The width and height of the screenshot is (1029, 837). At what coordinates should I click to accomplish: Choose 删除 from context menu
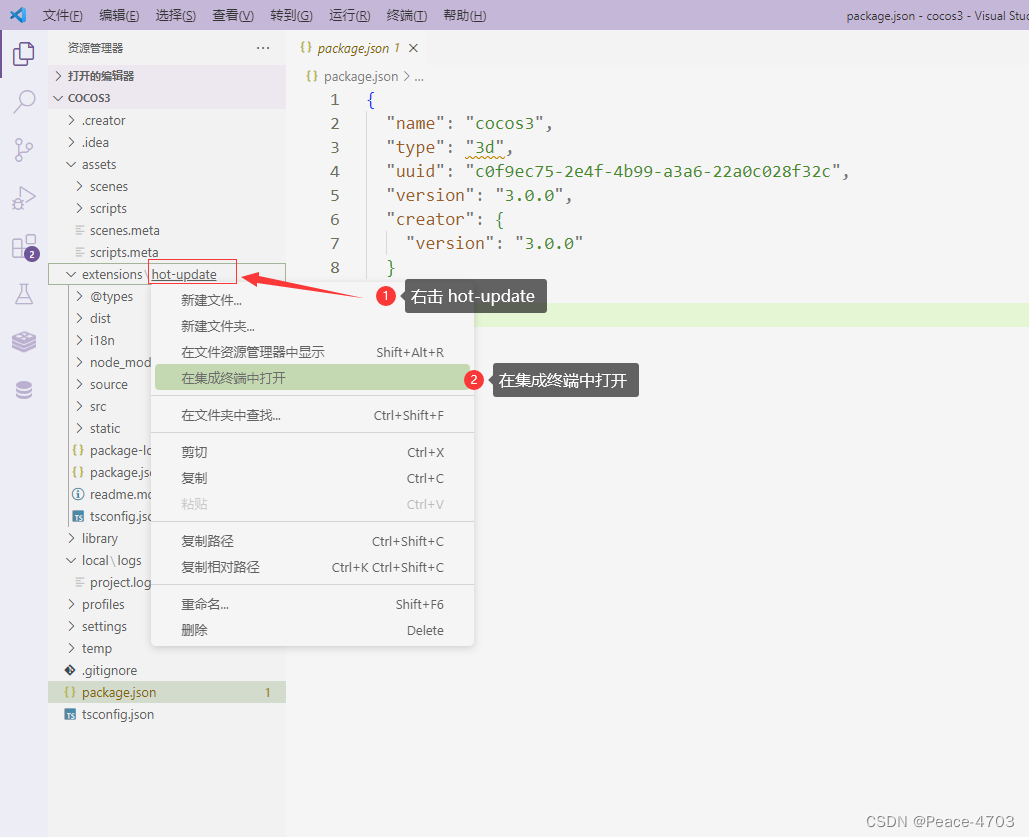(x=312, y=630)
